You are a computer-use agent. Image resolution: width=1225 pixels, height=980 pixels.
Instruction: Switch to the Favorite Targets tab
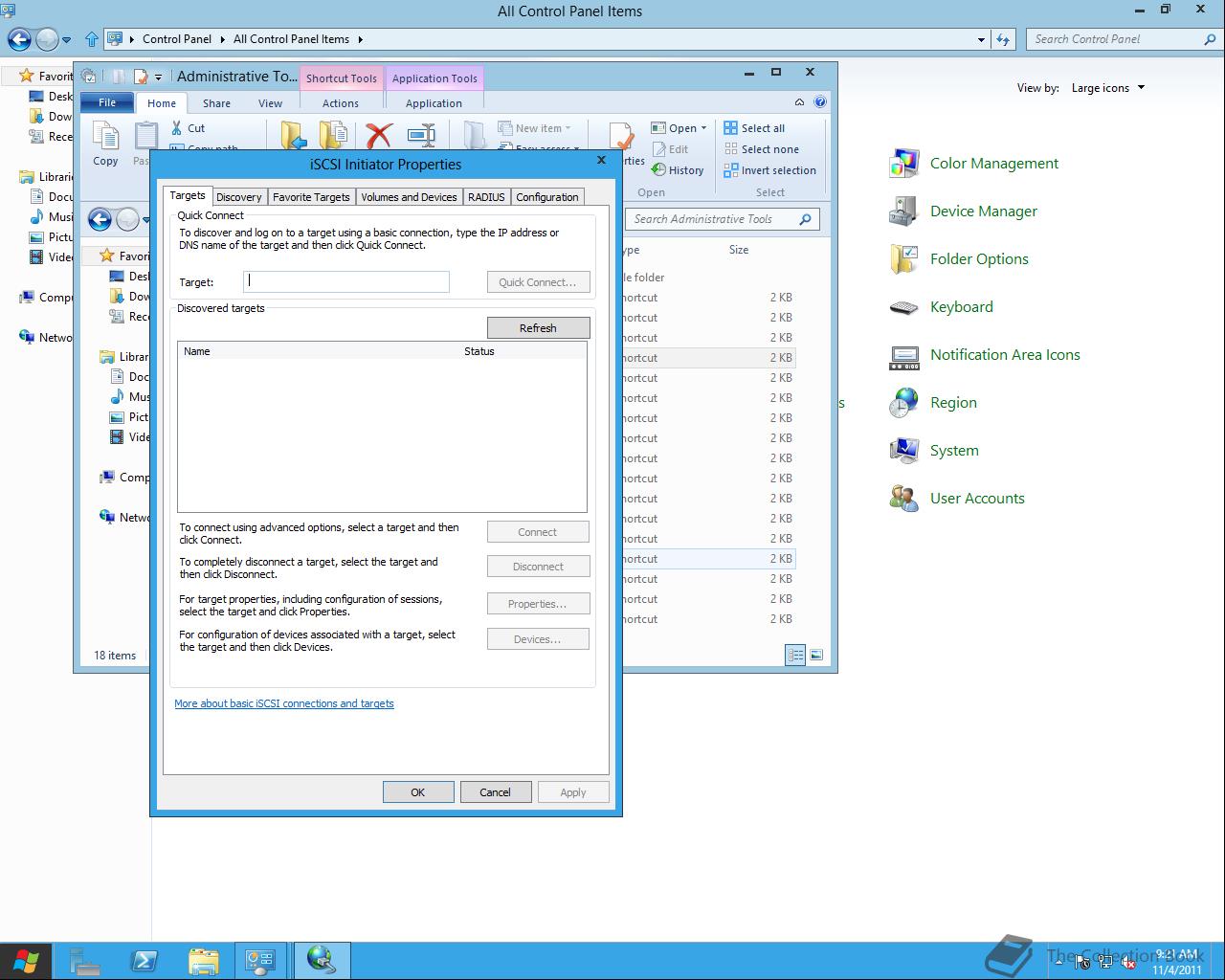click(311, 197)
